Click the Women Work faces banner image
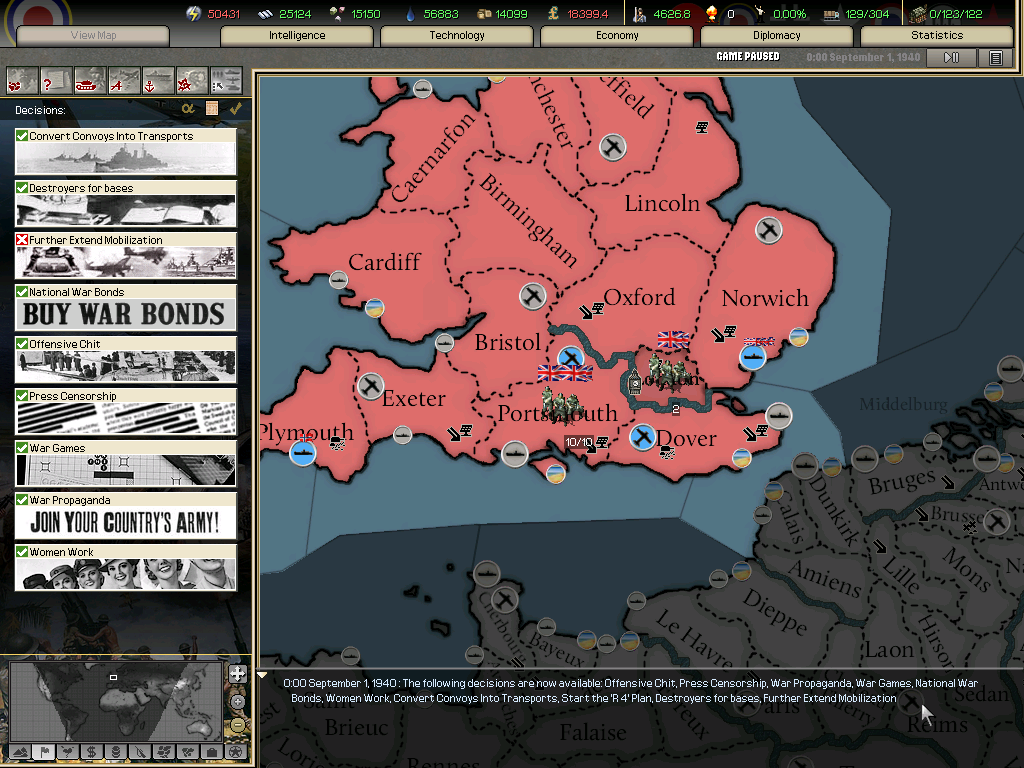The image size is (1024, 768). [x=125, y=574]
